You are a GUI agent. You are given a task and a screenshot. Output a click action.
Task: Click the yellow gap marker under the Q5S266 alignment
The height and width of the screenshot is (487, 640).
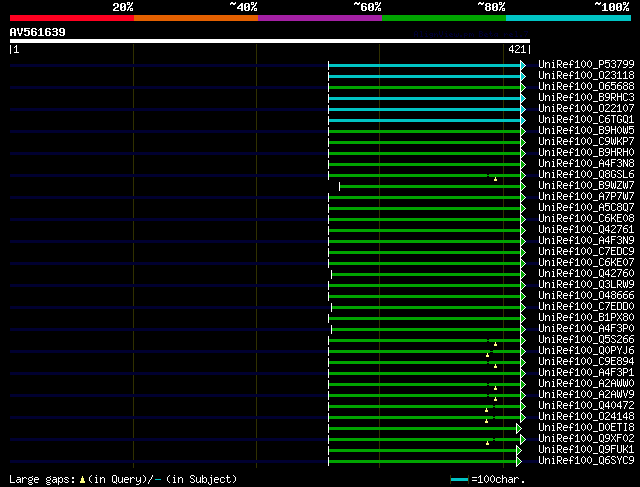point(496,344)
